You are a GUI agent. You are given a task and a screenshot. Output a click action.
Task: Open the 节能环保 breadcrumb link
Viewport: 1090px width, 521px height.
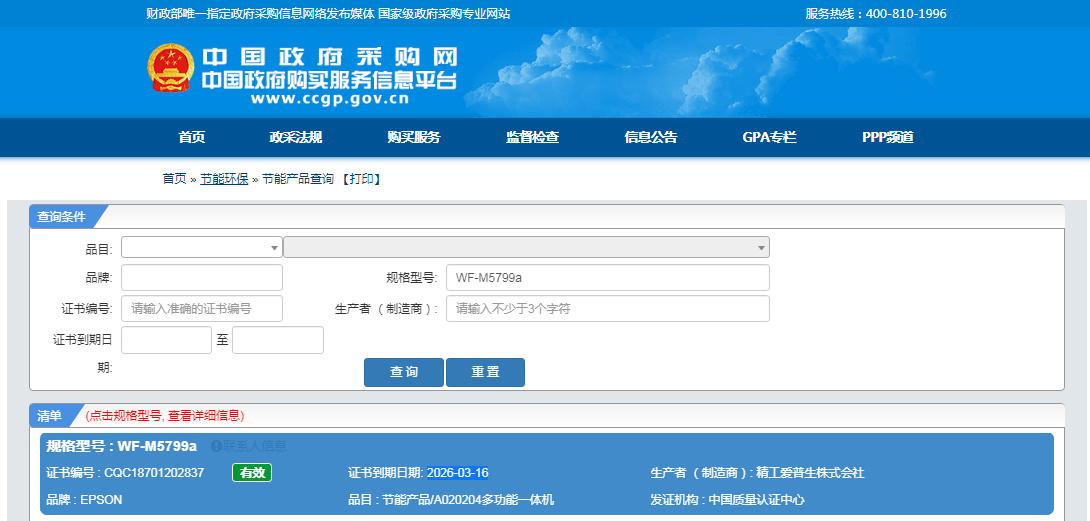(224, 179)
